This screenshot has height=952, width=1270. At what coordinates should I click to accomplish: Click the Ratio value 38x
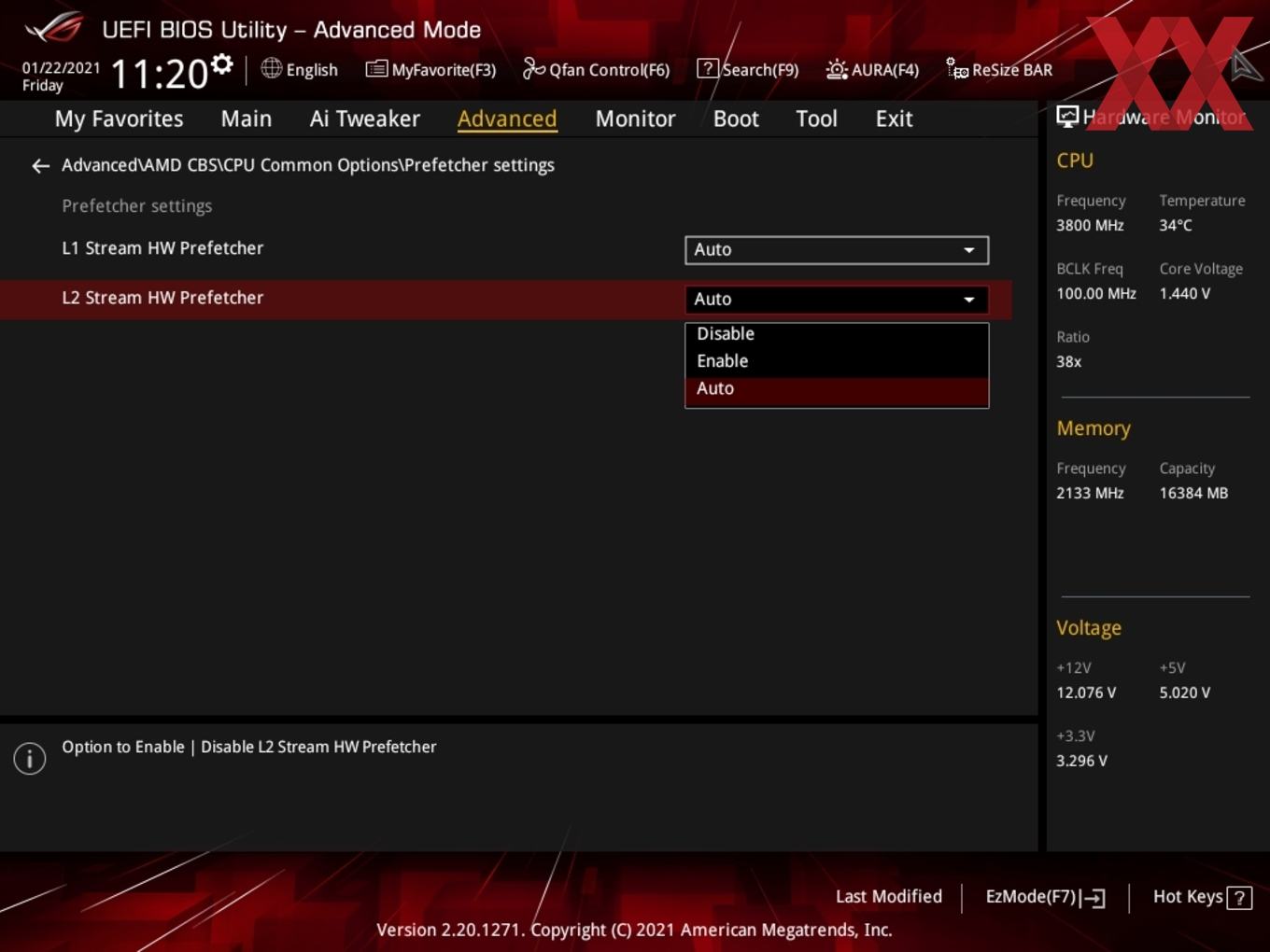[x=1069, y=361]
